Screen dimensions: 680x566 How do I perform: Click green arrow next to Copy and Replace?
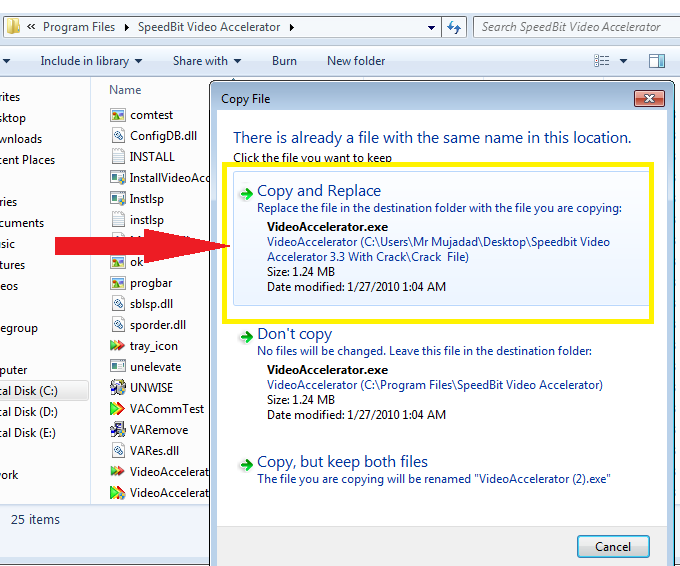point(247,193)
